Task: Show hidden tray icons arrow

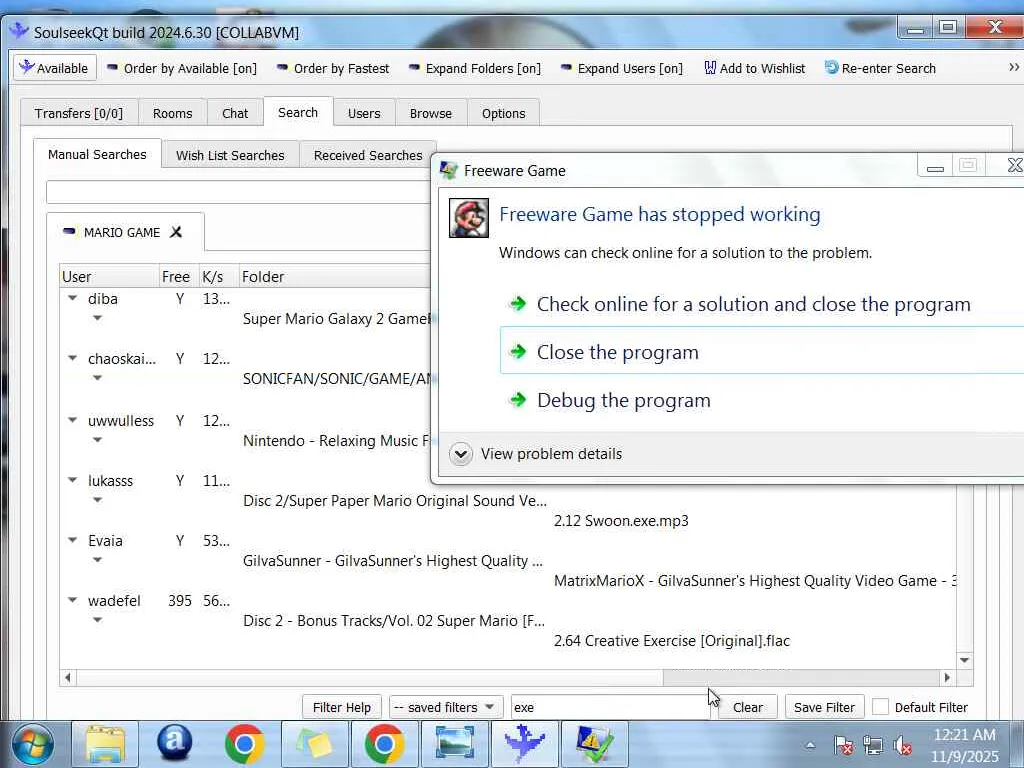Action: point(810,745)
